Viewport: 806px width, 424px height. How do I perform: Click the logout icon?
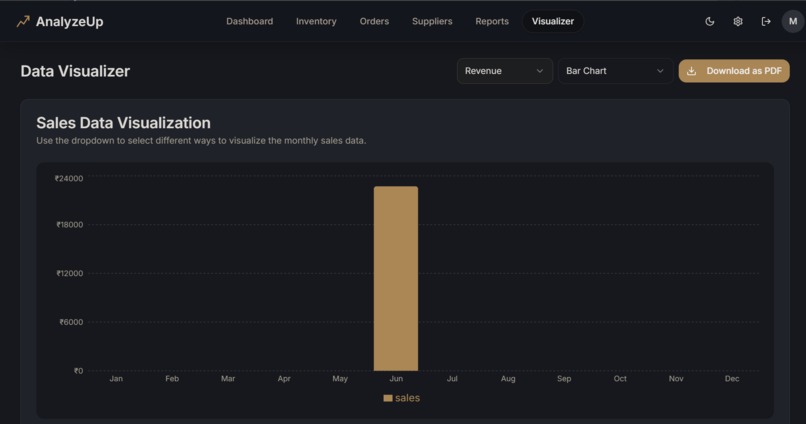point(766,22)
